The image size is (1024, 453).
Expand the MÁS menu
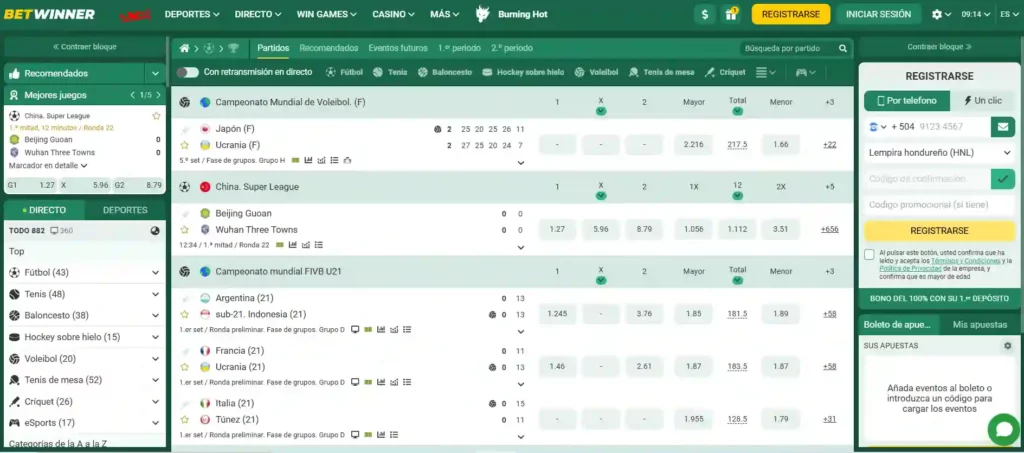click(x=445, y=14)
